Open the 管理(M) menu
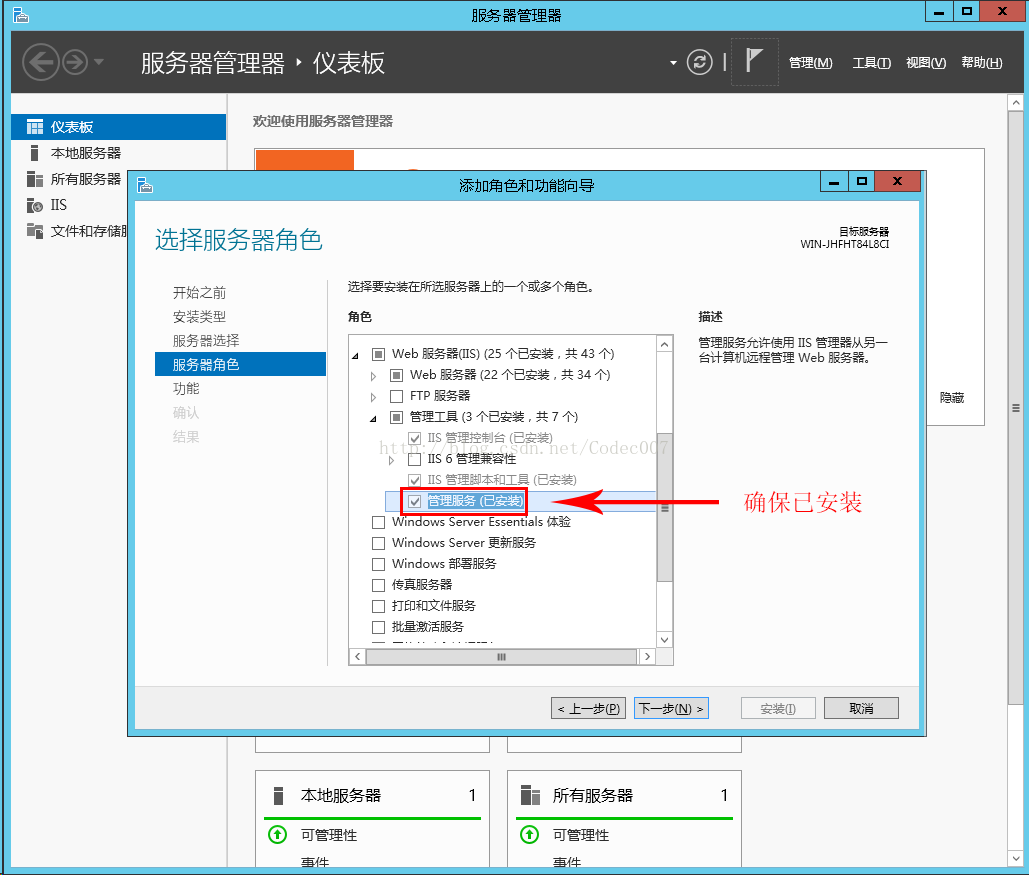Viewport: 1029px width, 875px height. (x=810, y=62)
